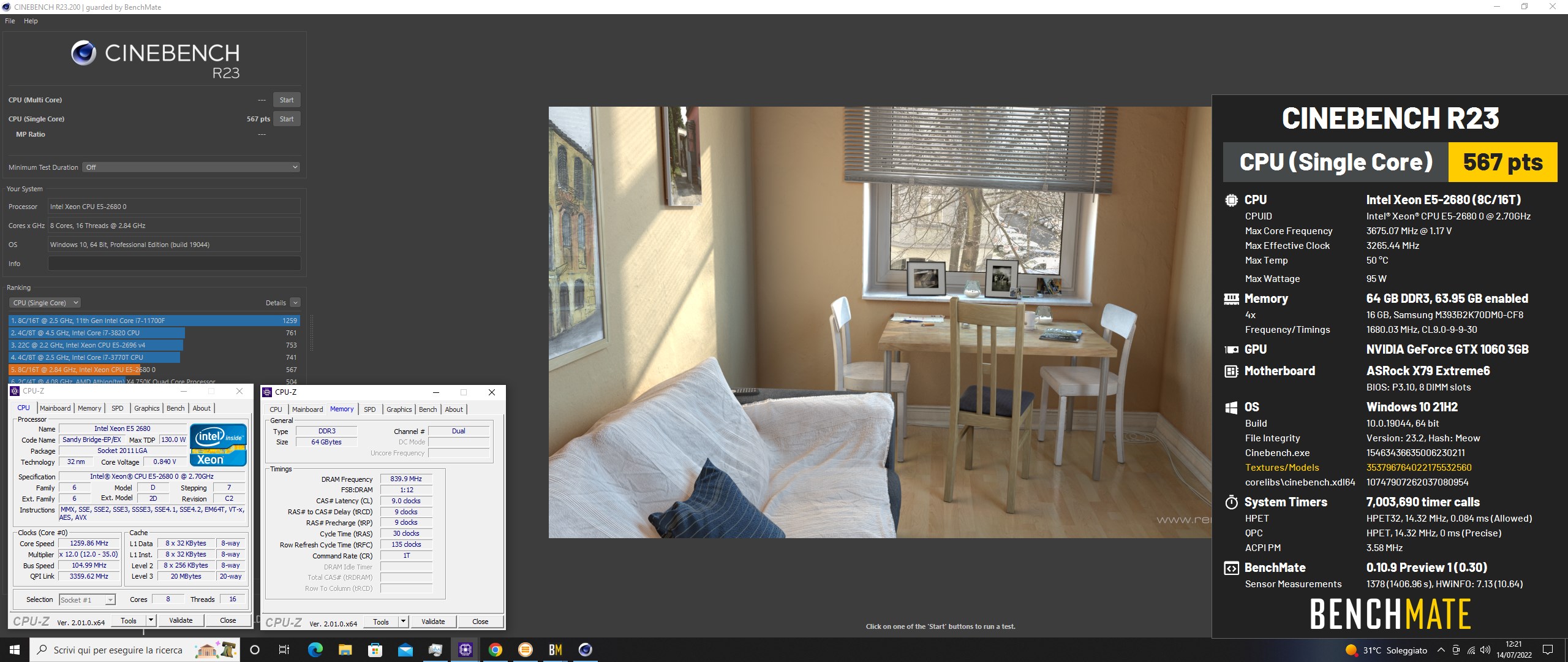Select the CPU tab in right CPU-Z window
Viewport: 1568px width, 662px height.
(276, 409)
